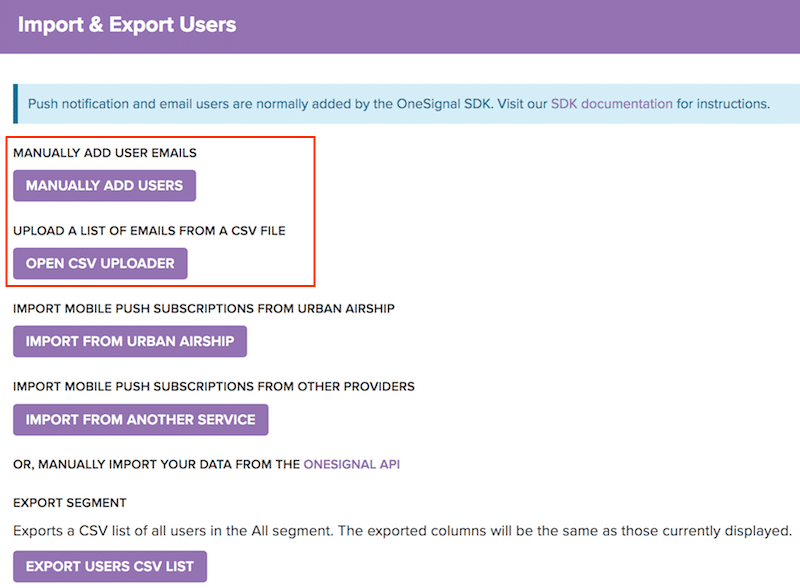Click the dark blue accent bar of info banner
This screenshot has height=588, width=800.
15,104
